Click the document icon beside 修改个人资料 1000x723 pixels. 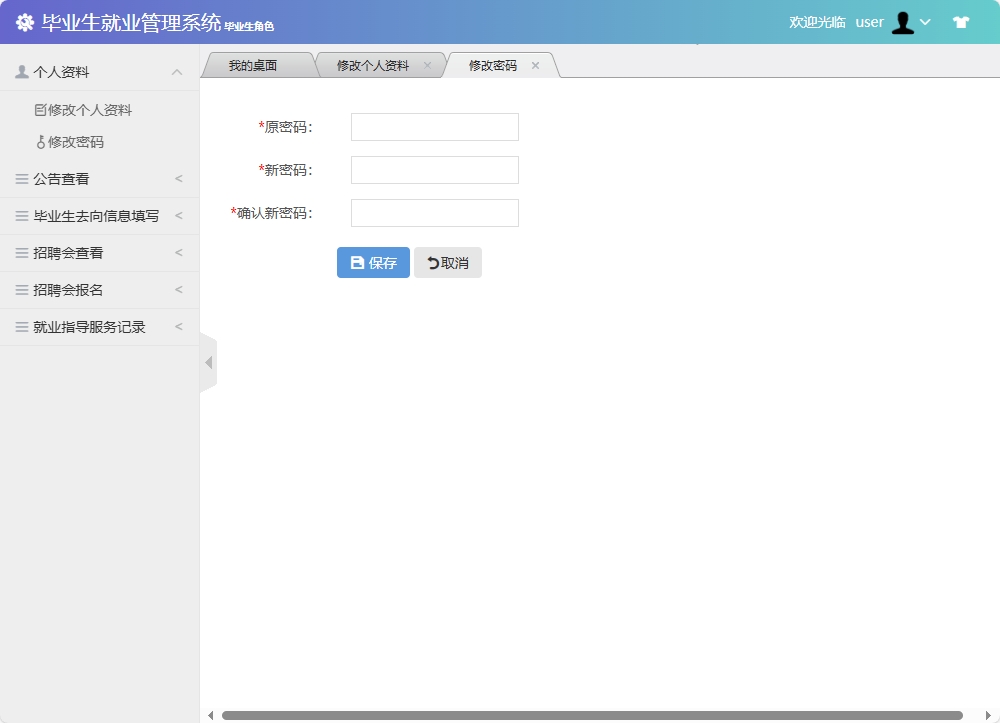click(x=40, y=109)
